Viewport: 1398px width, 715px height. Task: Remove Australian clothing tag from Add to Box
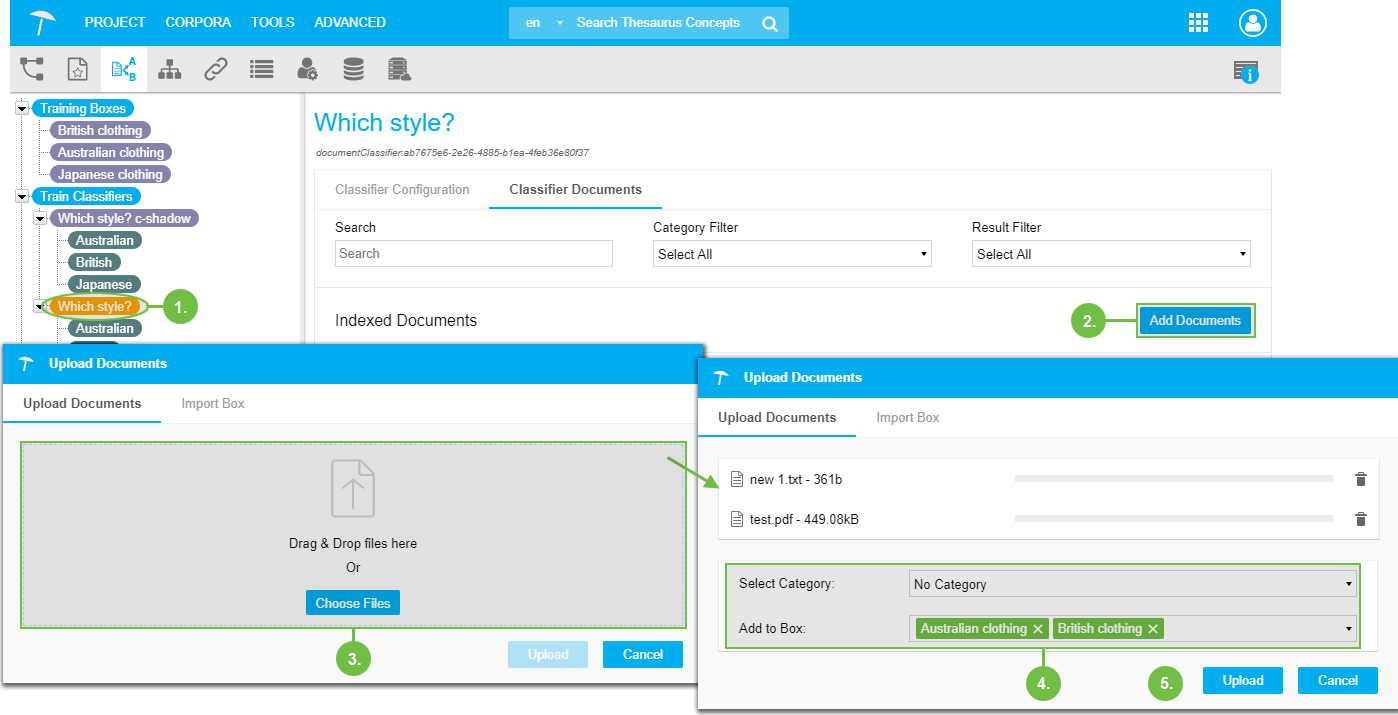click(1038, 629)
